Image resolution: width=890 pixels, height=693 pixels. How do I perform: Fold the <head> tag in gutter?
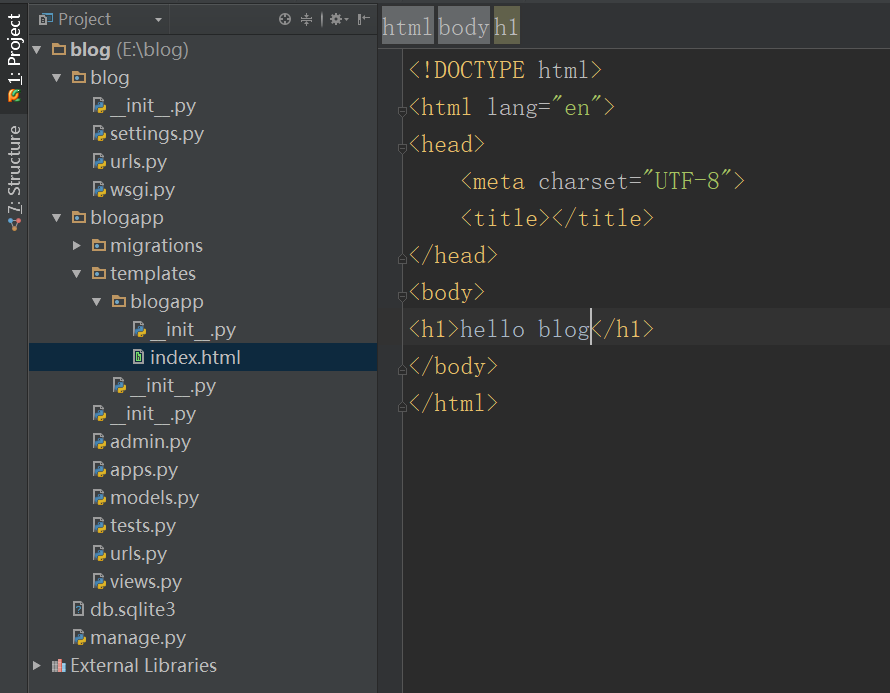(x=402, y=148)
